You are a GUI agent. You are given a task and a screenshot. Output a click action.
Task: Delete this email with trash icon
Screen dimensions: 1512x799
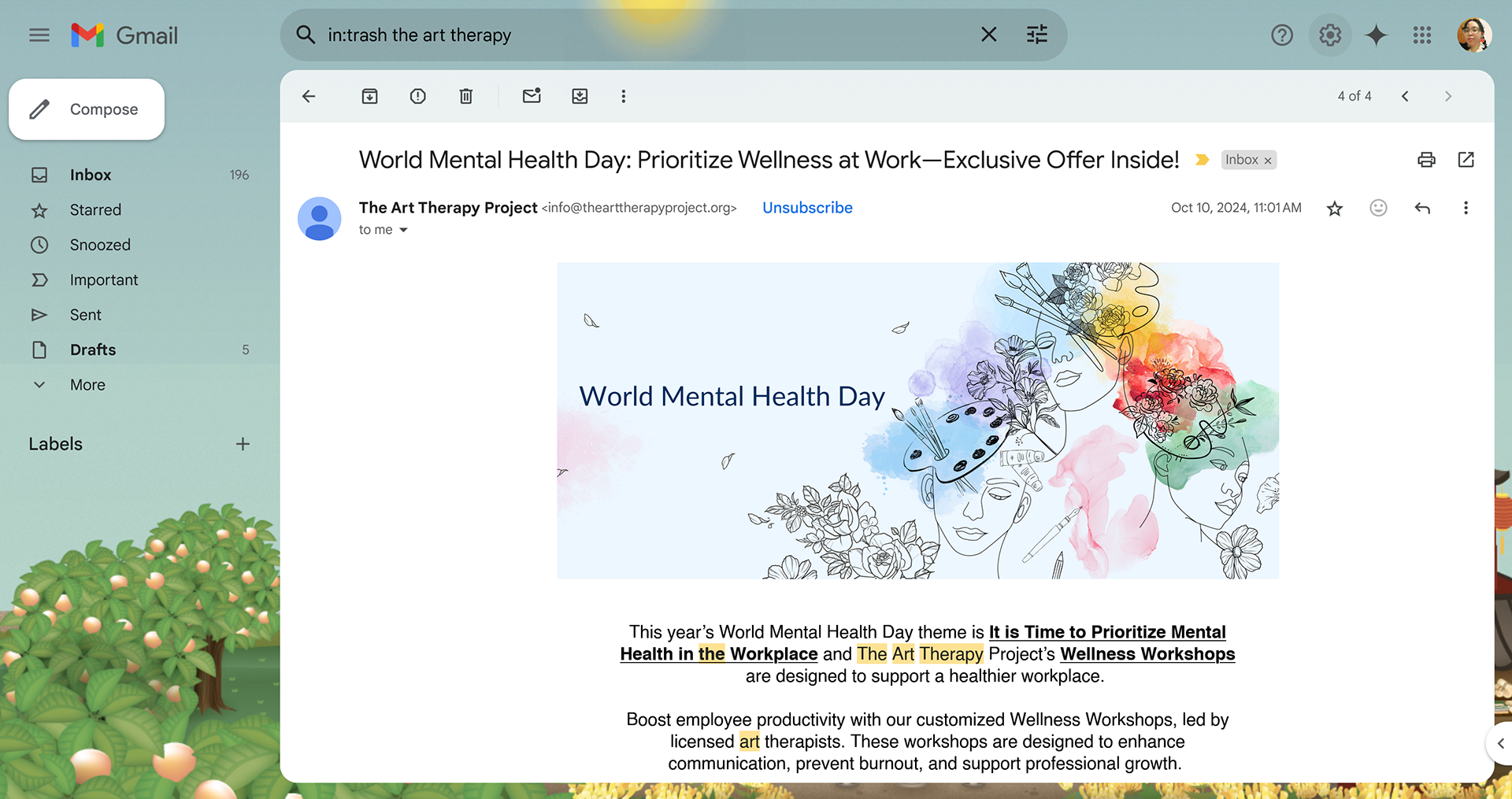466,96
